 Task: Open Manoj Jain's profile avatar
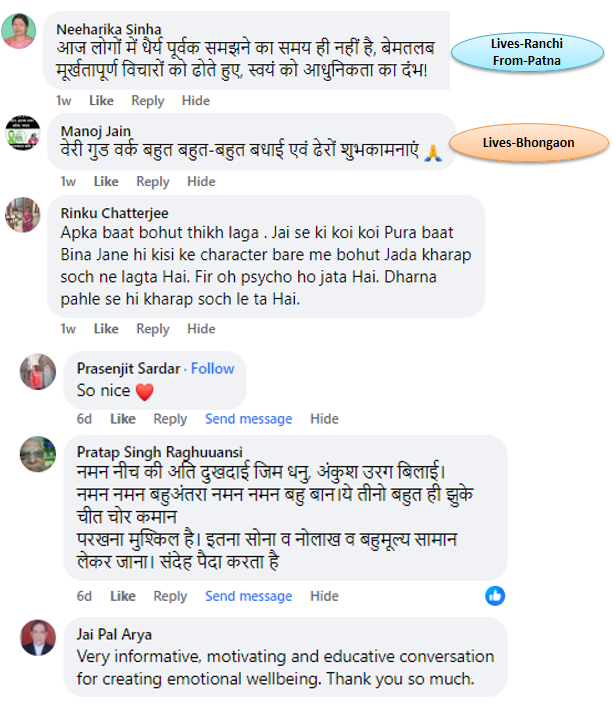click(22, 133)
